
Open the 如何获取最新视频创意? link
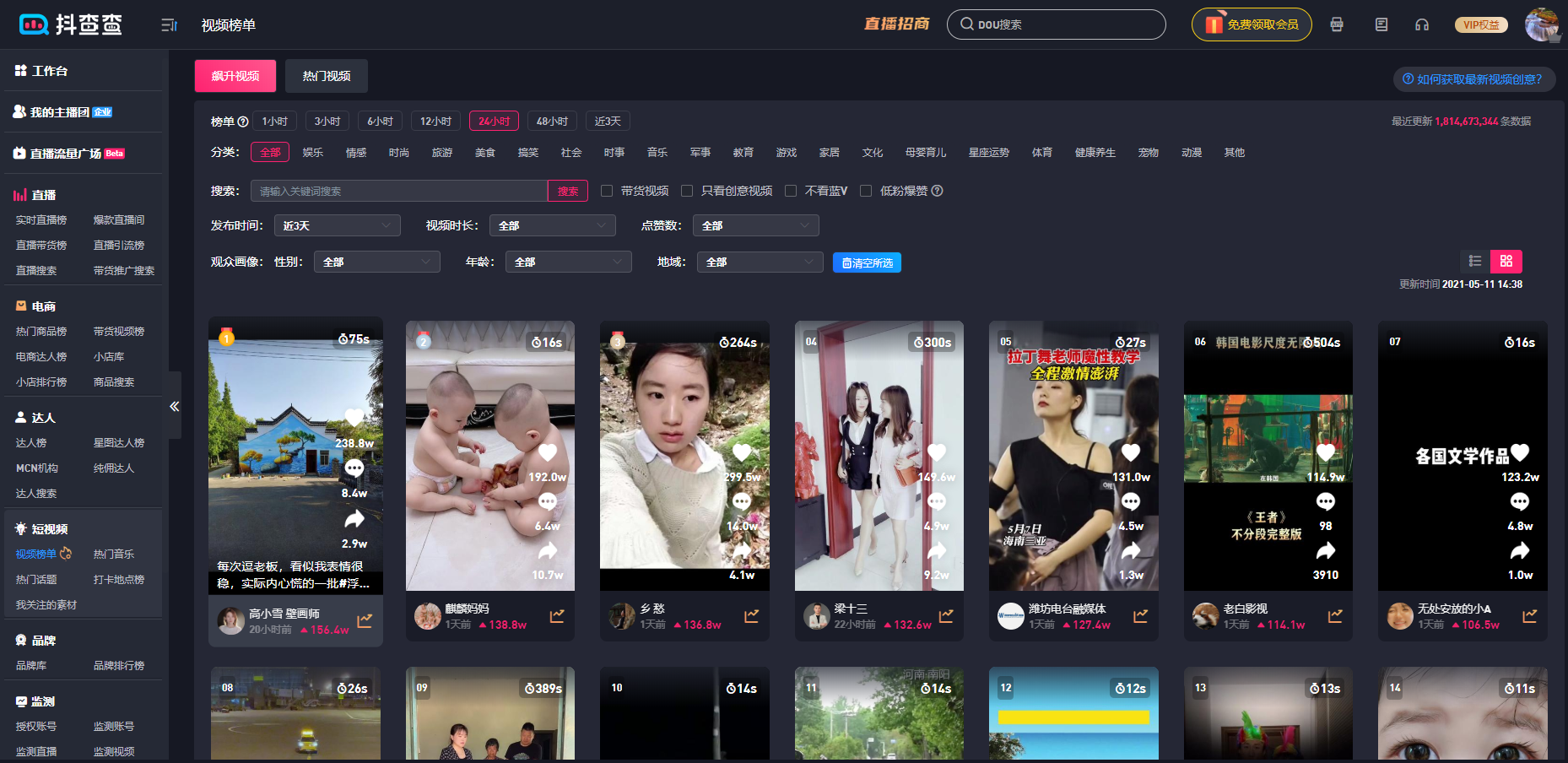coord(1473,79)
